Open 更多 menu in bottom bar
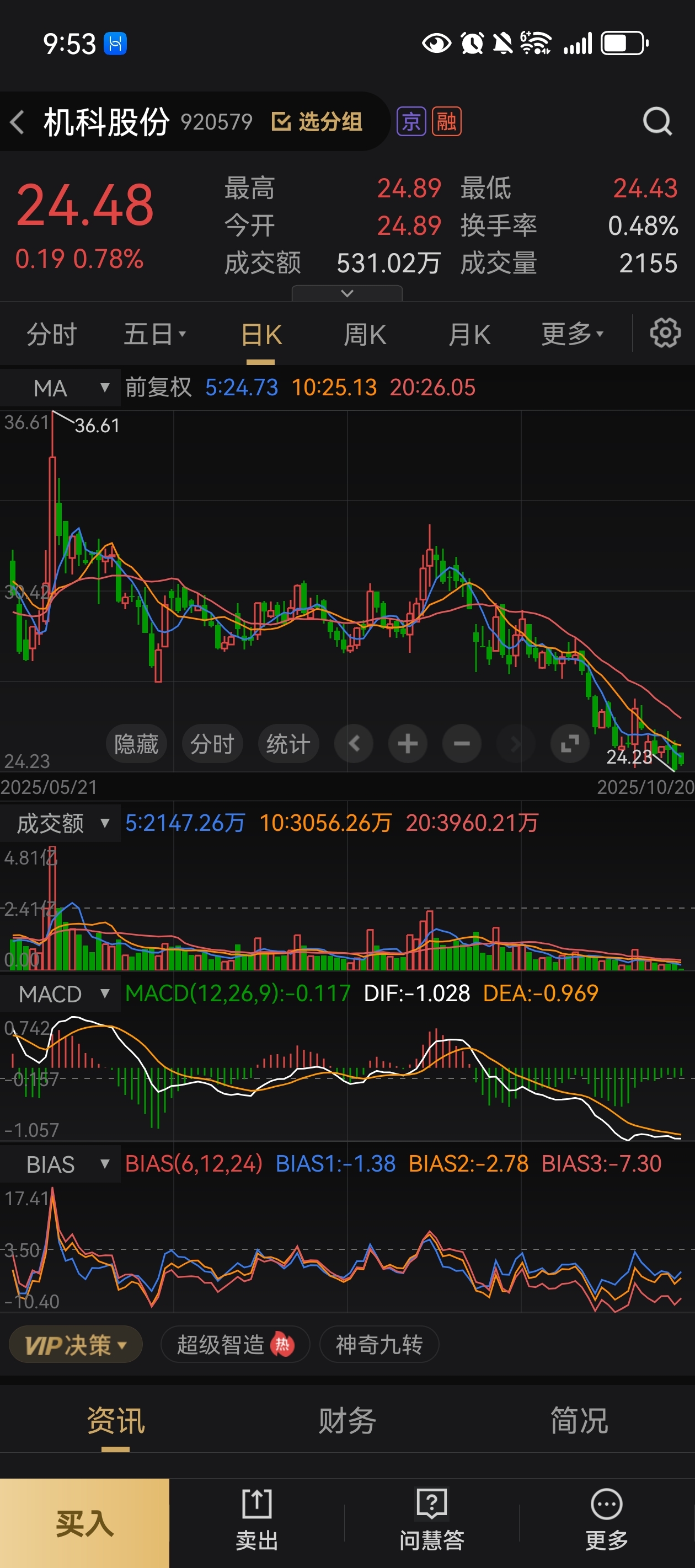 coord(607,1519)
